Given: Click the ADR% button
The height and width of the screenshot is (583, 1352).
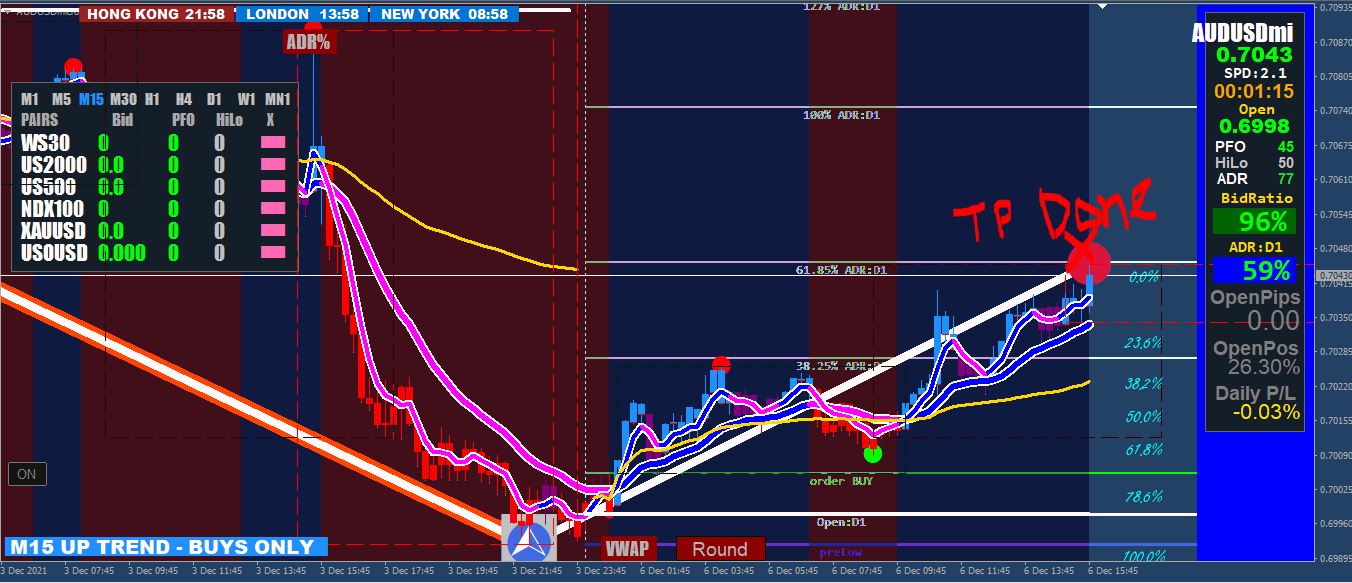Looking at the screenshot, I should point(308,42).
